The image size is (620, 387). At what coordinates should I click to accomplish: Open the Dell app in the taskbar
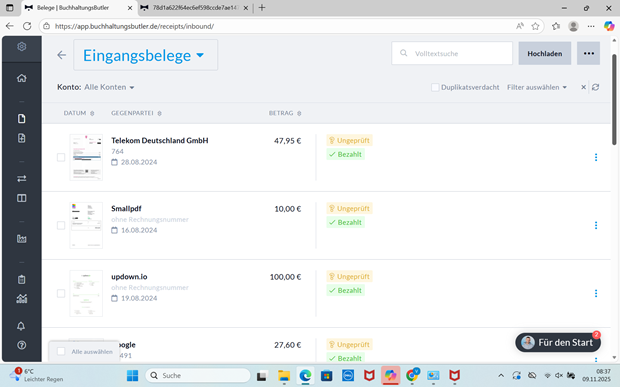click(x=348, y=376)
